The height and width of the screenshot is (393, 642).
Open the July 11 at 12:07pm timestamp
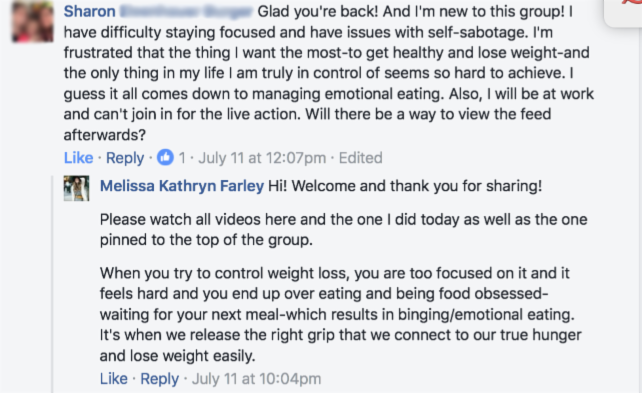coord(262,158)
